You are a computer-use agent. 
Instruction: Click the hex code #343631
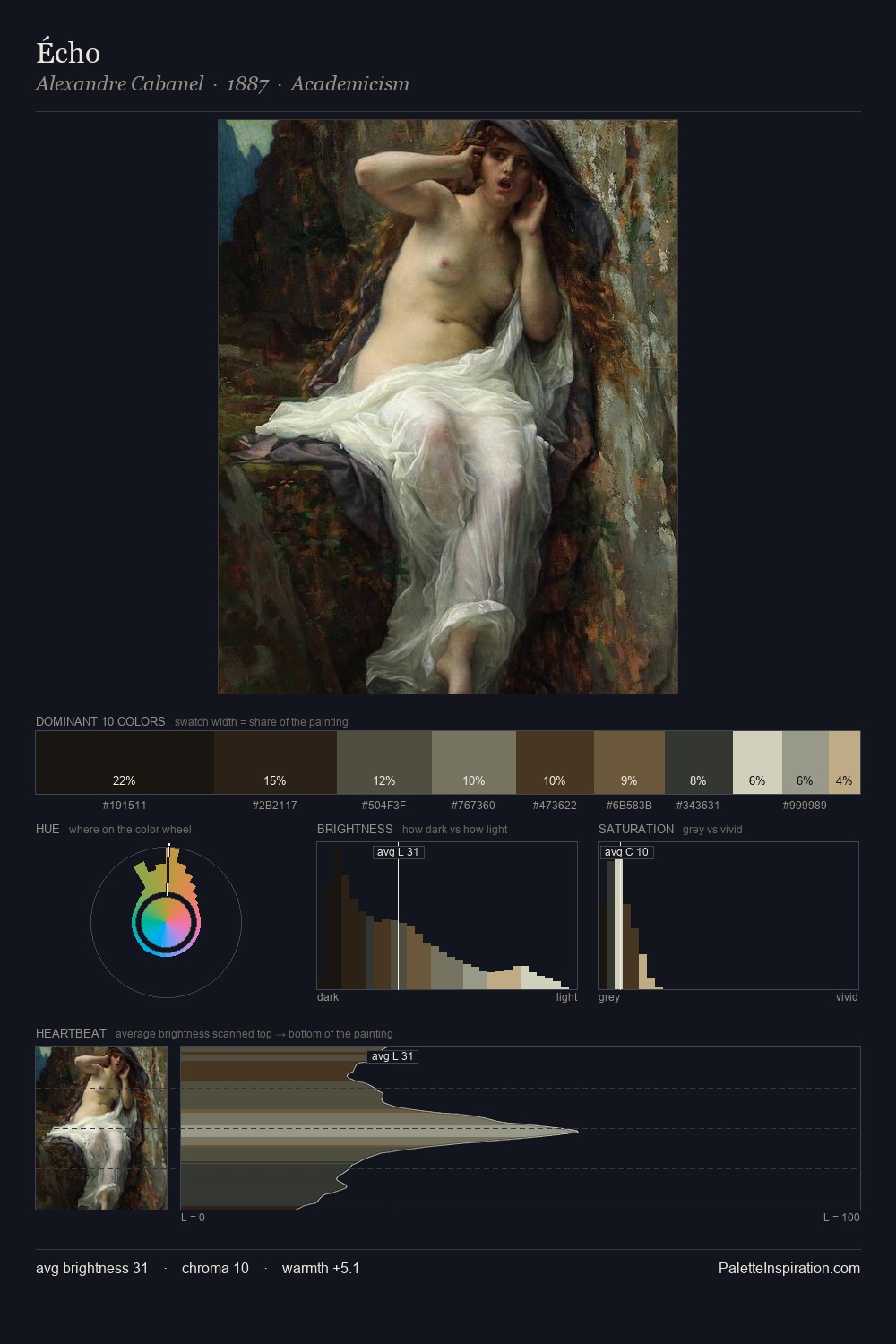tap(698, 805)
